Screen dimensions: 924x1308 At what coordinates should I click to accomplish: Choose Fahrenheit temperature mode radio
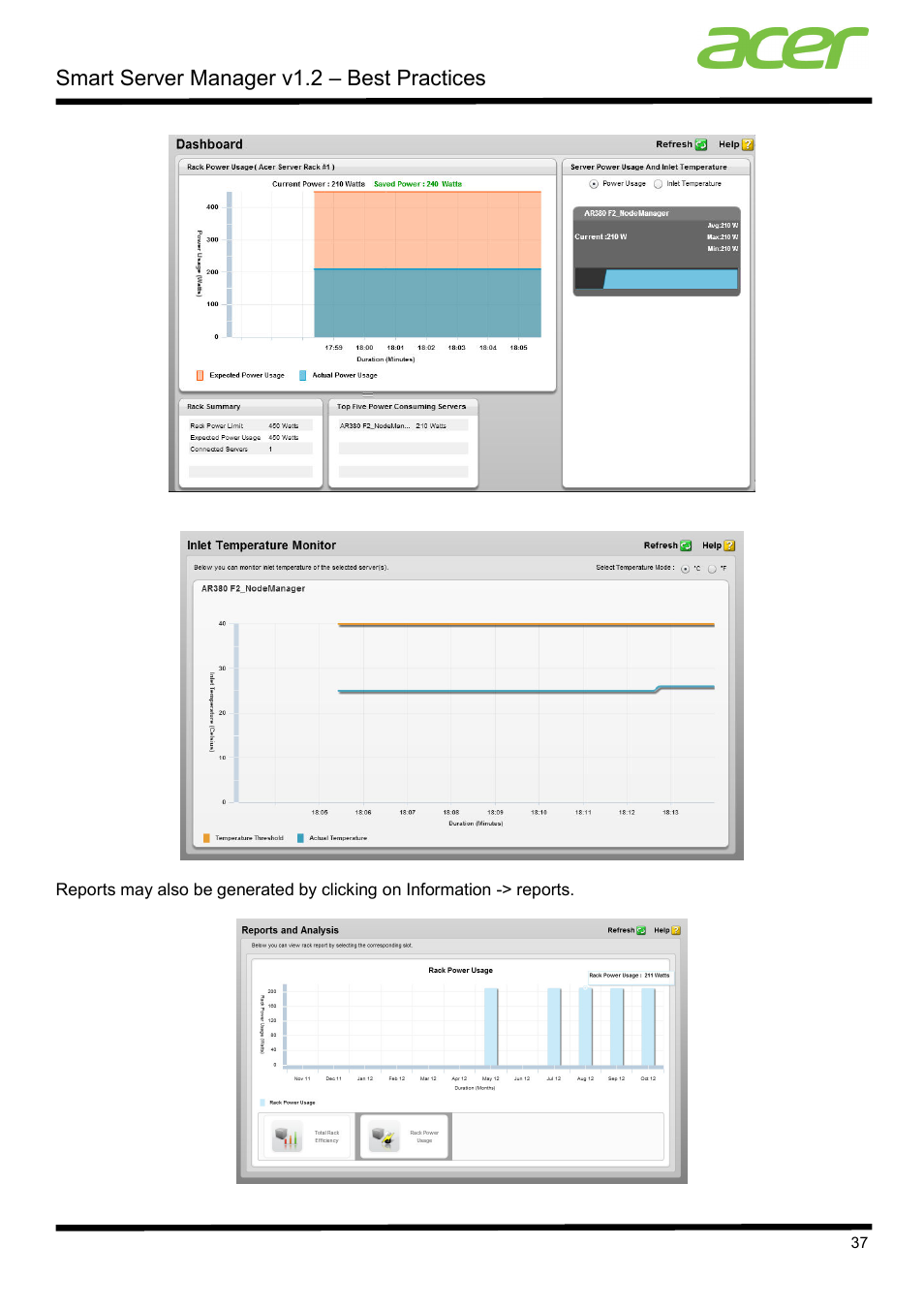[x=712, y=569]
